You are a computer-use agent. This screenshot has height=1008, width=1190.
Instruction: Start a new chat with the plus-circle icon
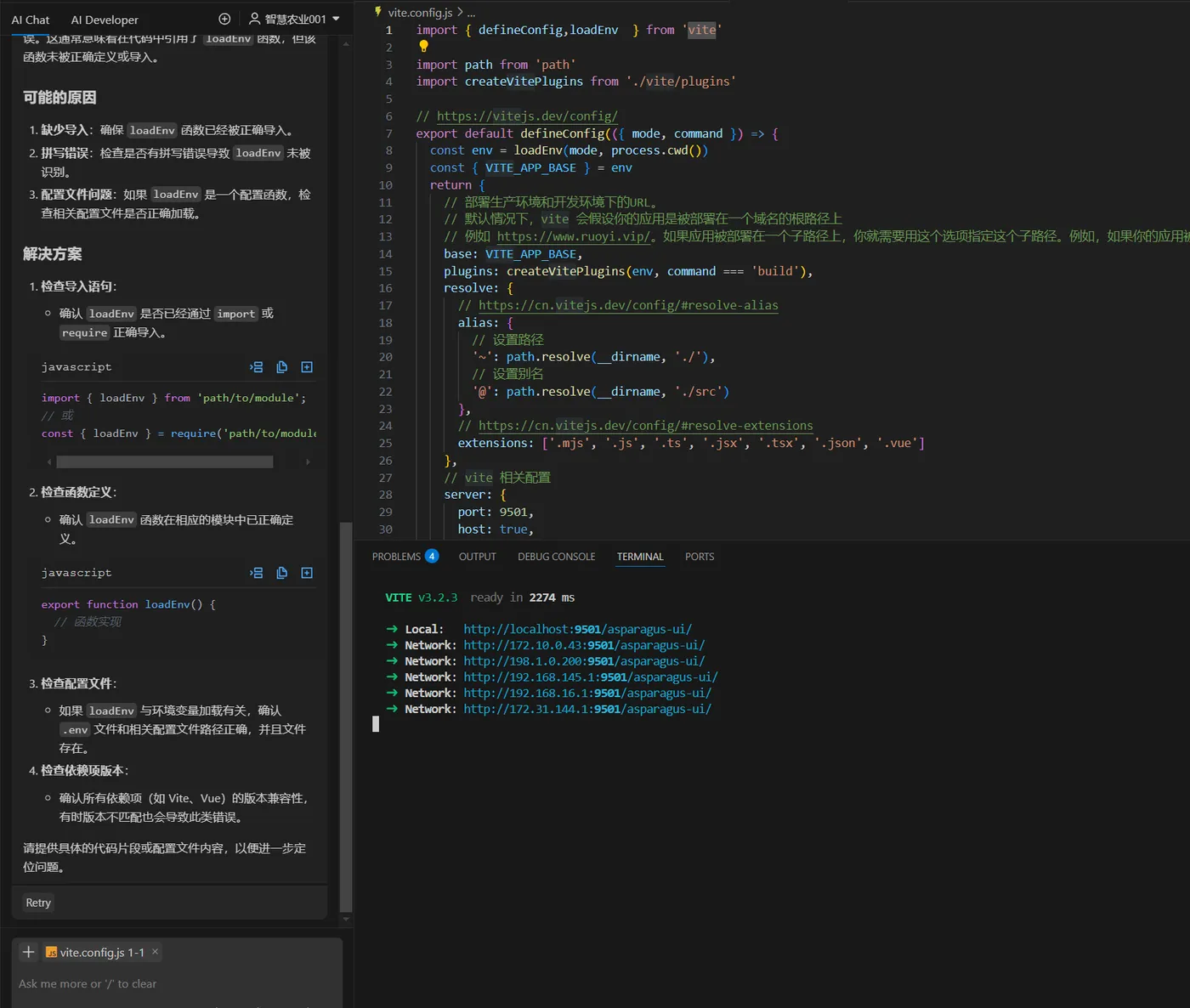point(224,19)
